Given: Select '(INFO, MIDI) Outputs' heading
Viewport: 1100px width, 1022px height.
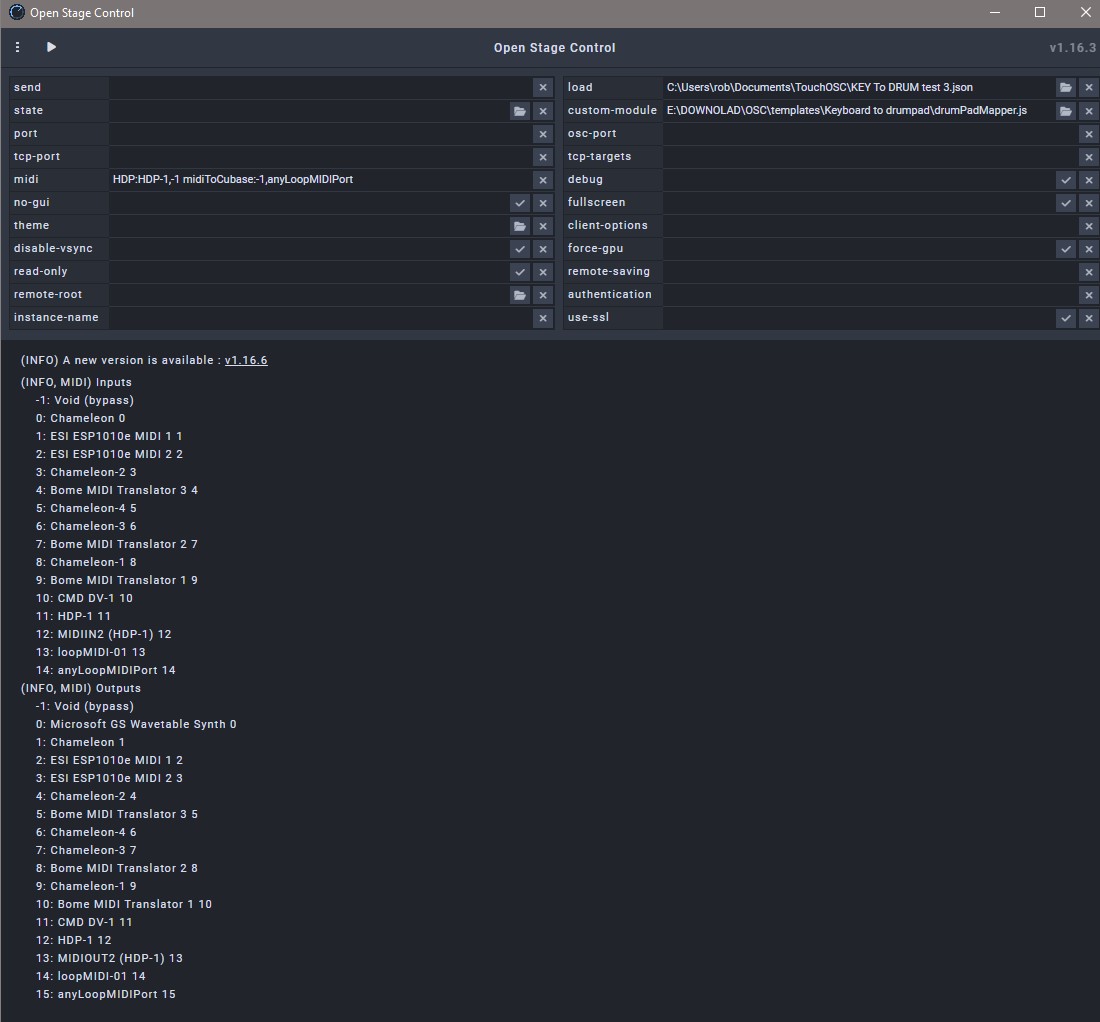Looking at the screenshot, I should pos(81,688).
